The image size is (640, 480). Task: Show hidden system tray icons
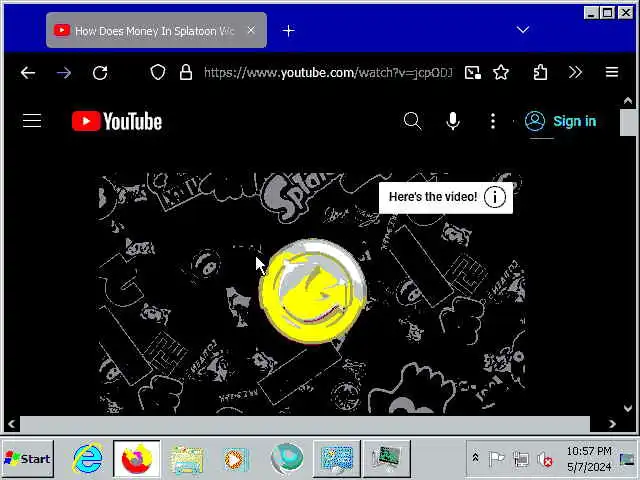(475, 458)
